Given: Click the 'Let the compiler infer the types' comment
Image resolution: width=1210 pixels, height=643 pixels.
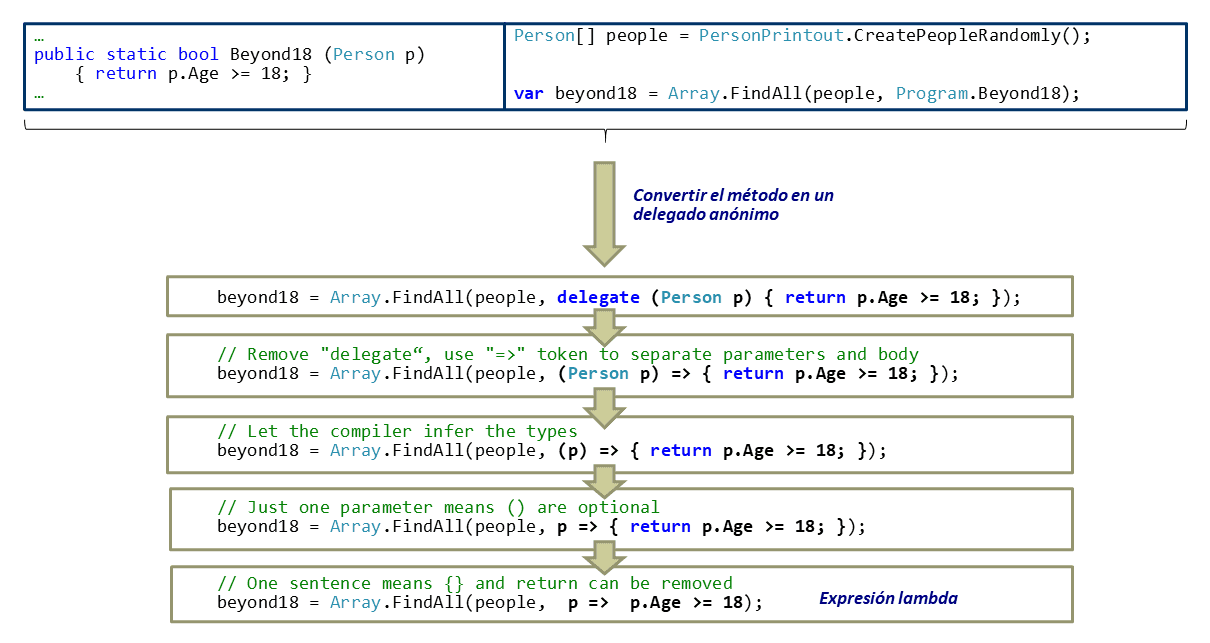Looking at the screenshot, I should (397, 431).
